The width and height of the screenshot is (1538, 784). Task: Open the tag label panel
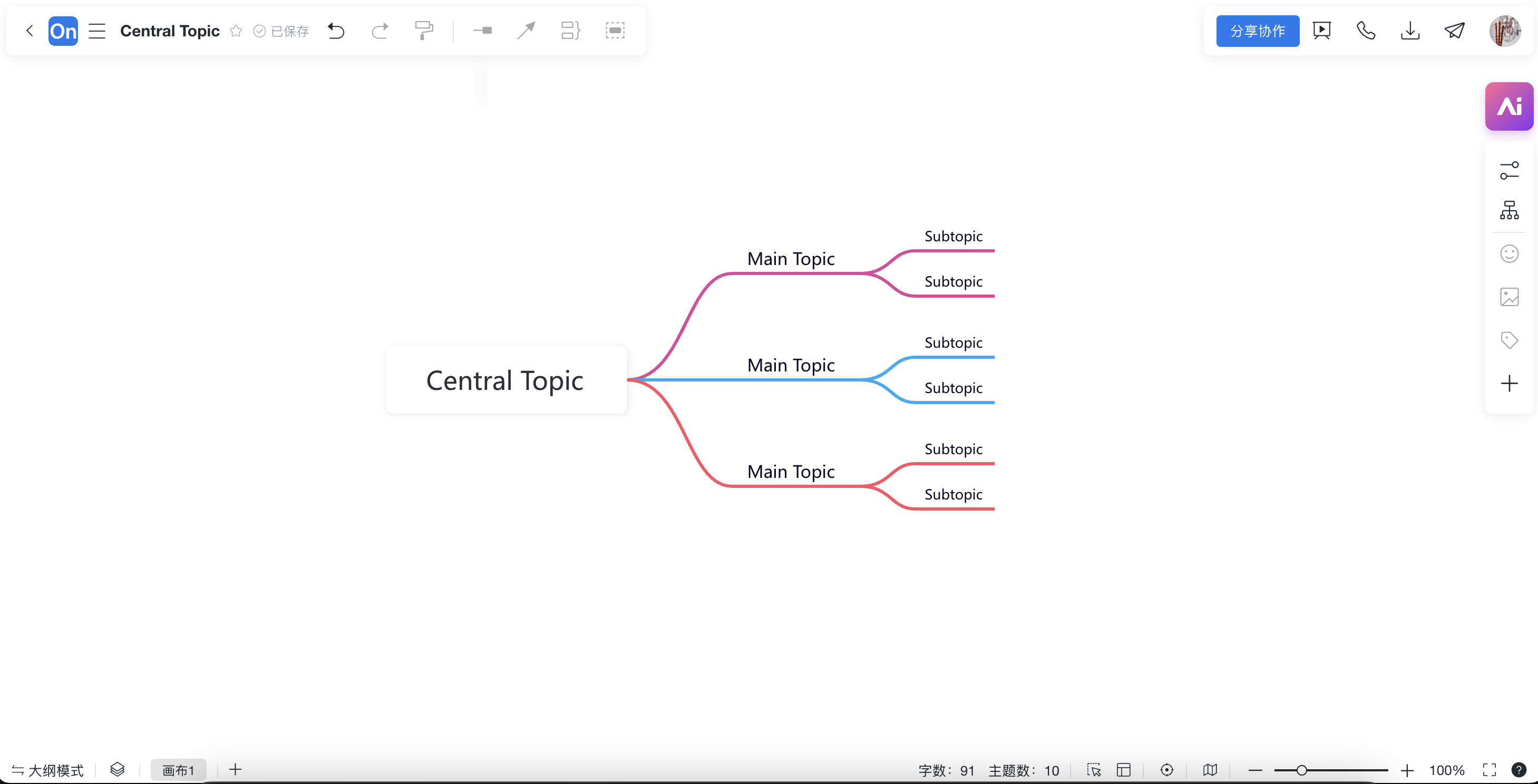click(x=1510, y=340)
